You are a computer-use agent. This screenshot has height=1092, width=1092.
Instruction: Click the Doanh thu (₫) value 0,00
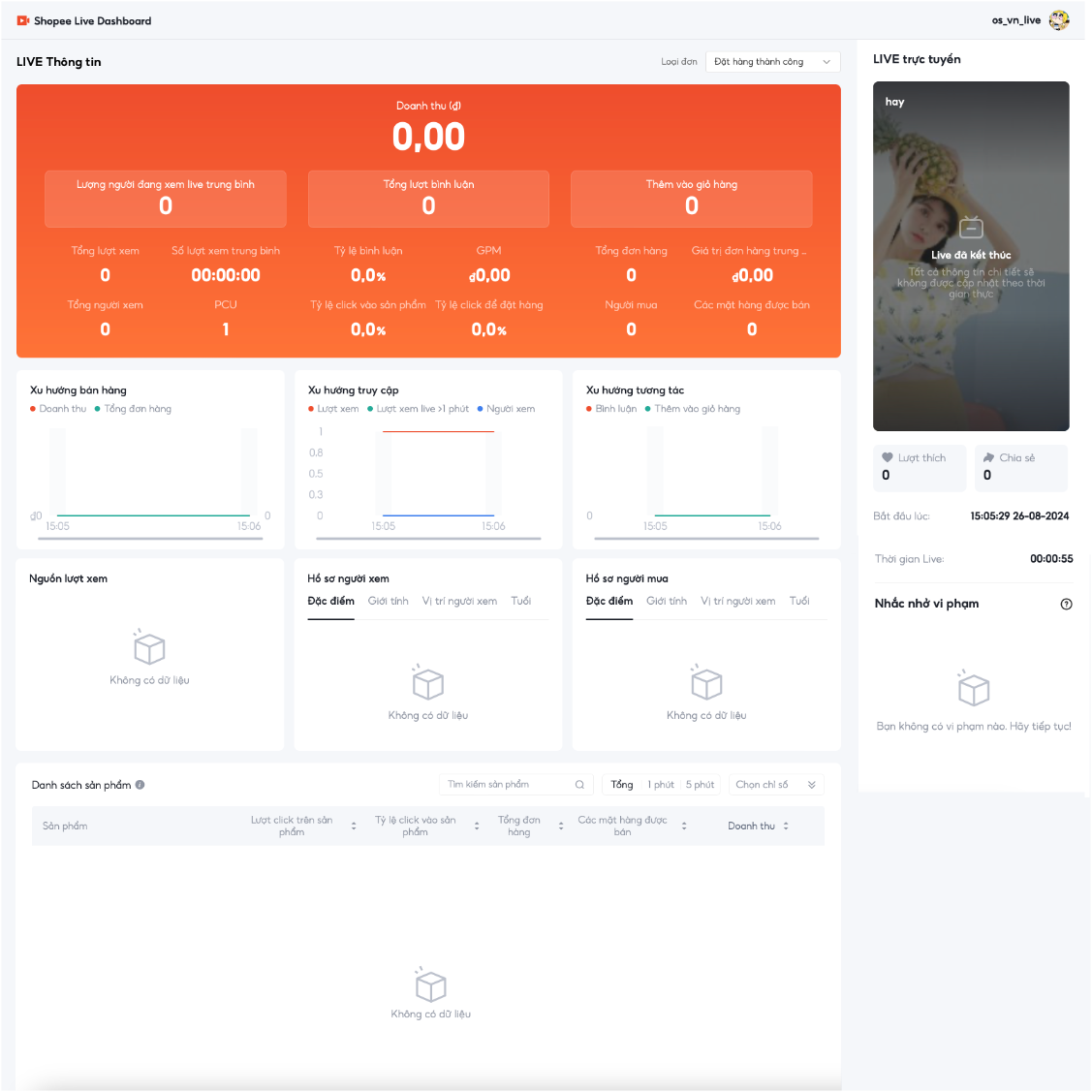coord(428,137)
